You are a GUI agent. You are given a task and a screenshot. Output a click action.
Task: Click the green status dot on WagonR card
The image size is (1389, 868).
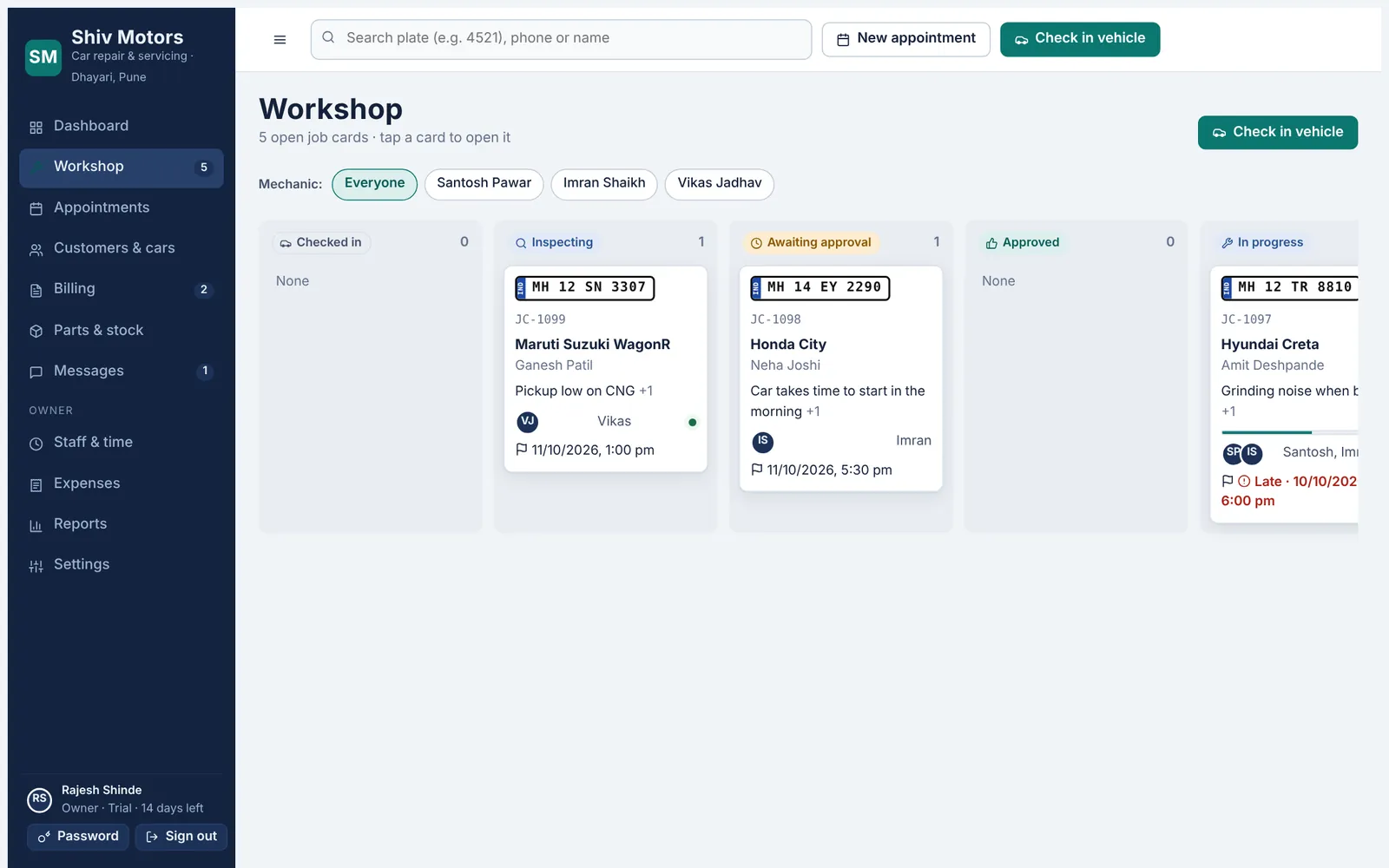[692, 423]
